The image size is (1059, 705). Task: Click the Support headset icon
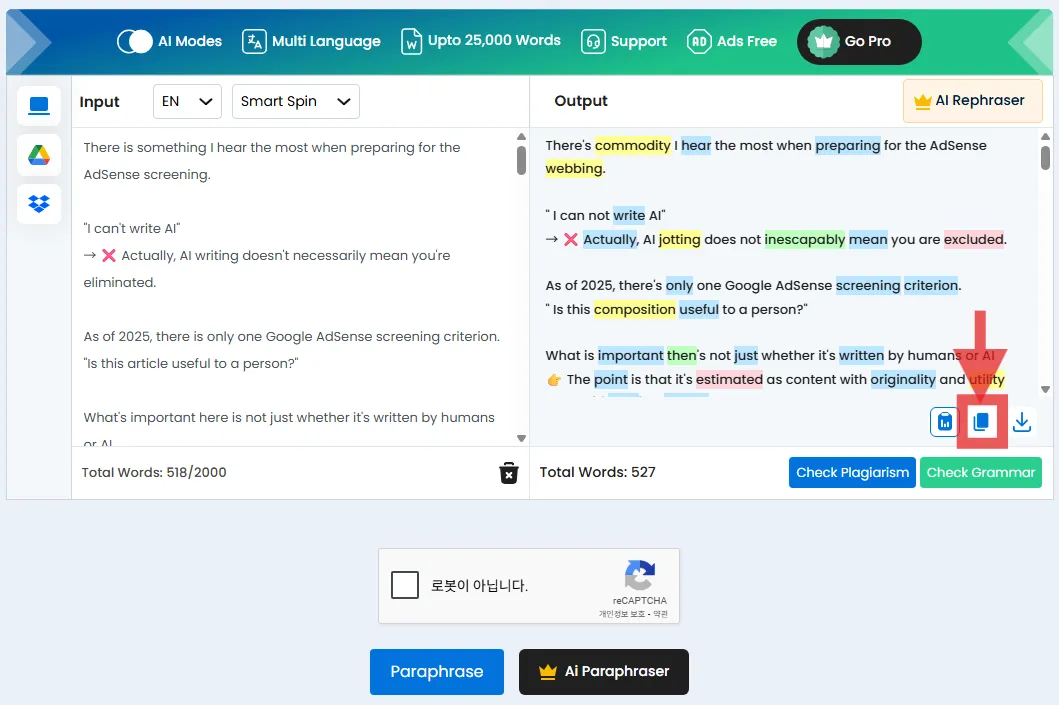[x=593, y=41]
